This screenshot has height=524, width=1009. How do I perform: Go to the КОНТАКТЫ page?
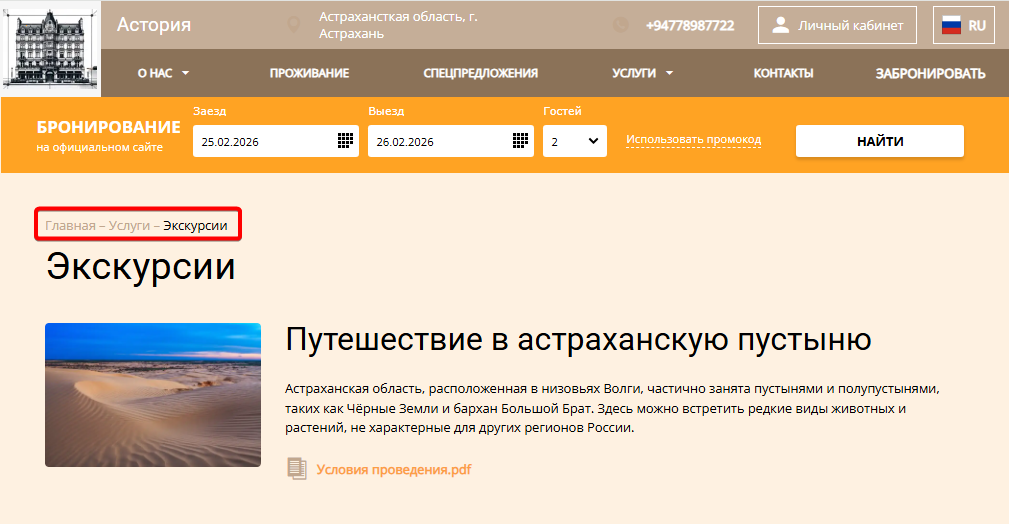(784, 73)
